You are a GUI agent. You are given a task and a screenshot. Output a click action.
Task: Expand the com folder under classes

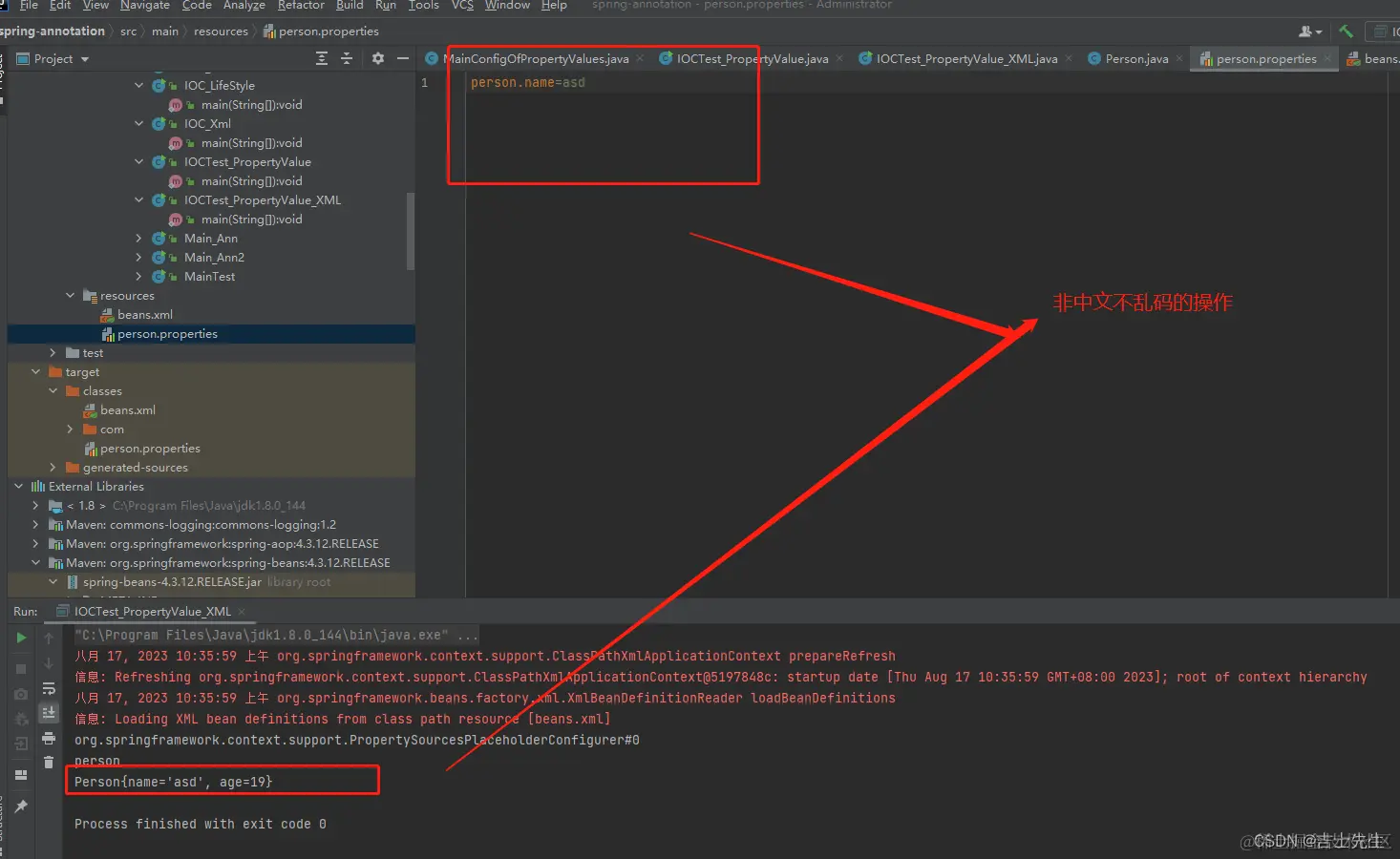pyautogui.click(x=70, y=429)
